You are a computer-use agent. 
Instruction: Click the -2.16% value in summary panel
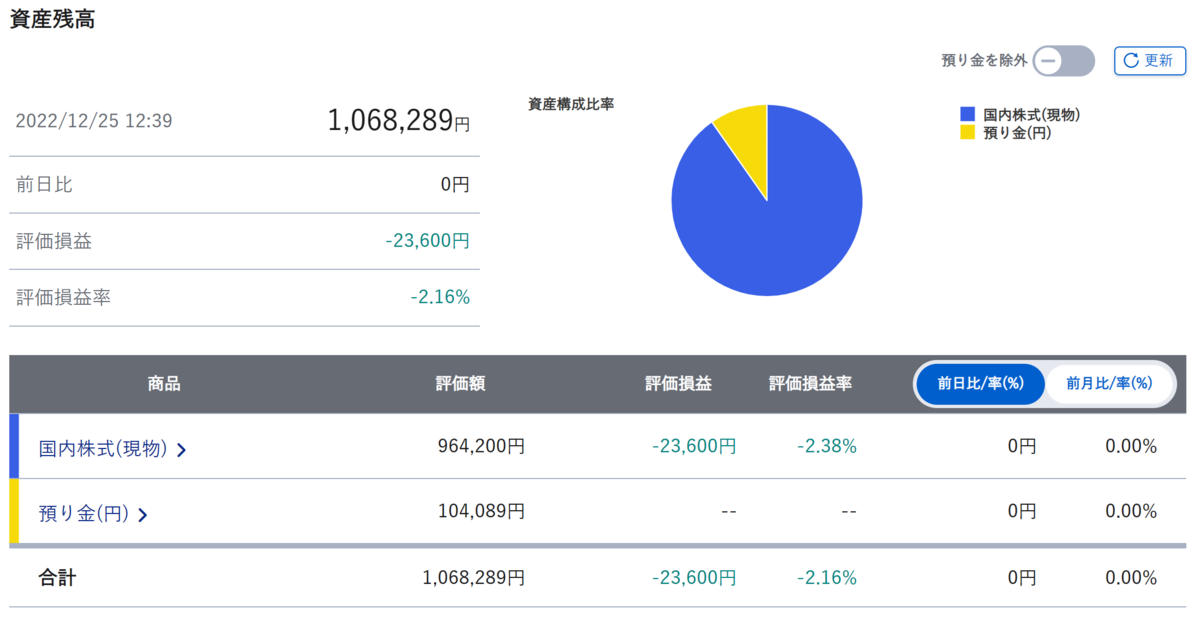click(440, 297)
